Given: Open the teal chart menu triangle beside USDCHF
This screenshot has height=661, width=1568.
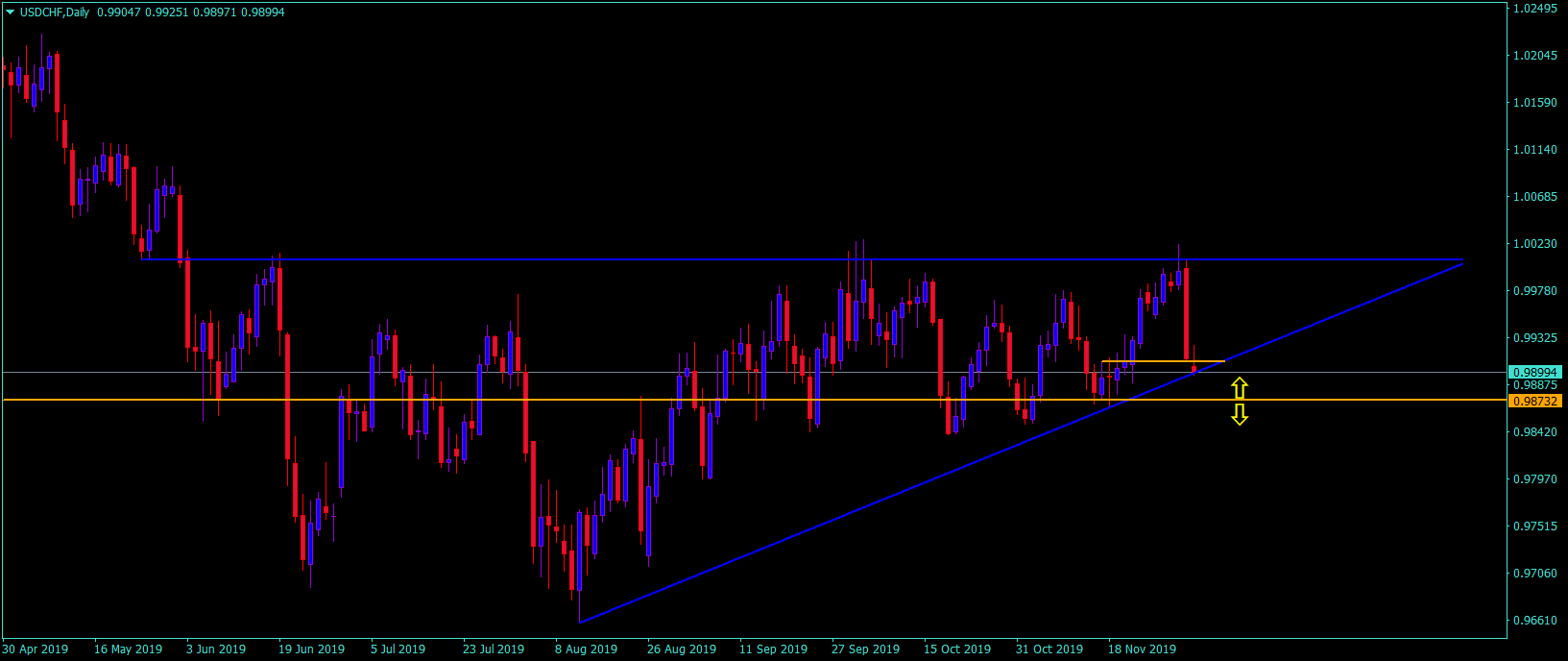Looking at the screenshot, I should (10, 12).
